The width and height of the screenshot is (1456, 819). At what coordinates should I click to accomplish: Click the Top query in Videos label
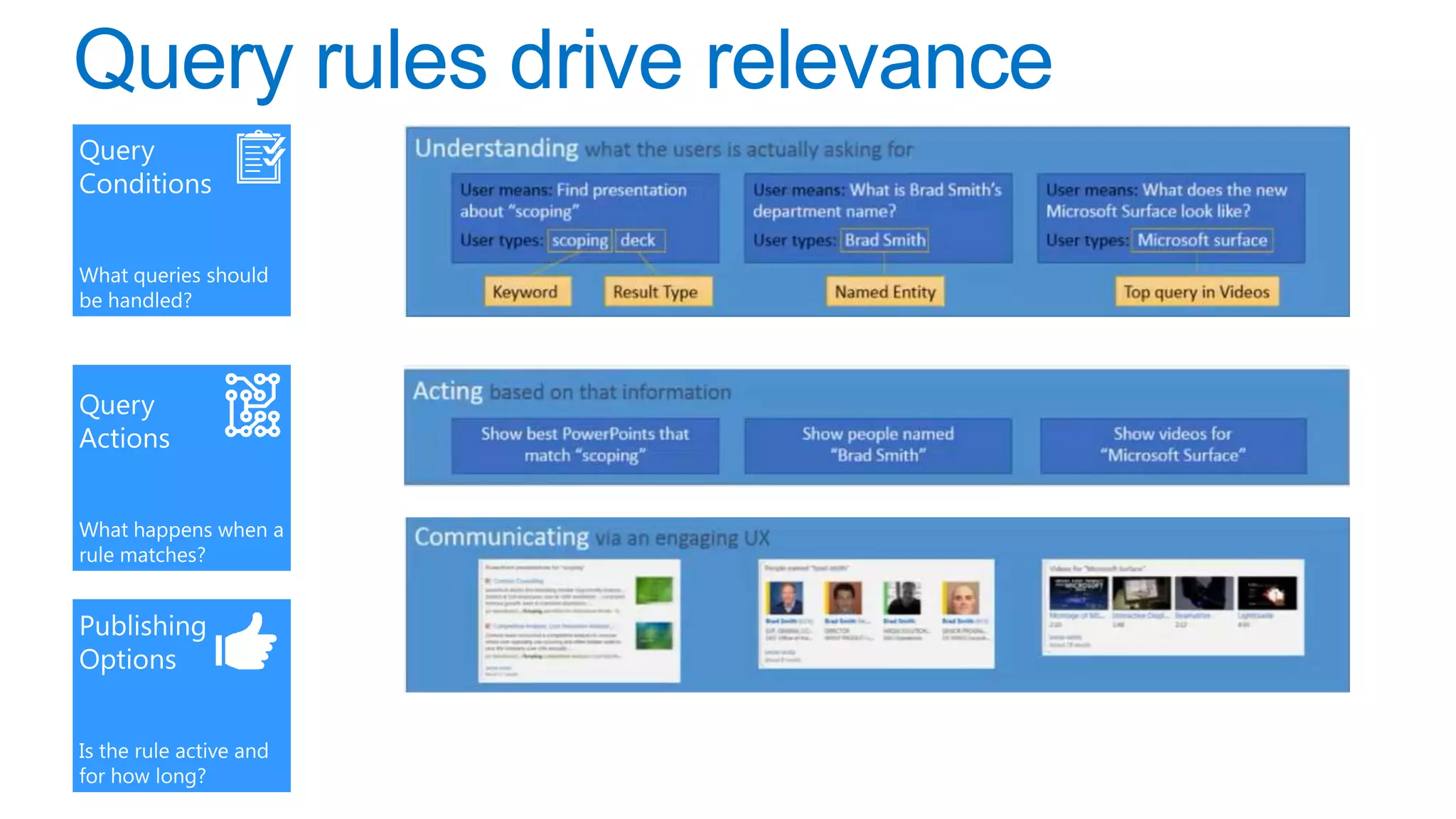coord(1196,292)
